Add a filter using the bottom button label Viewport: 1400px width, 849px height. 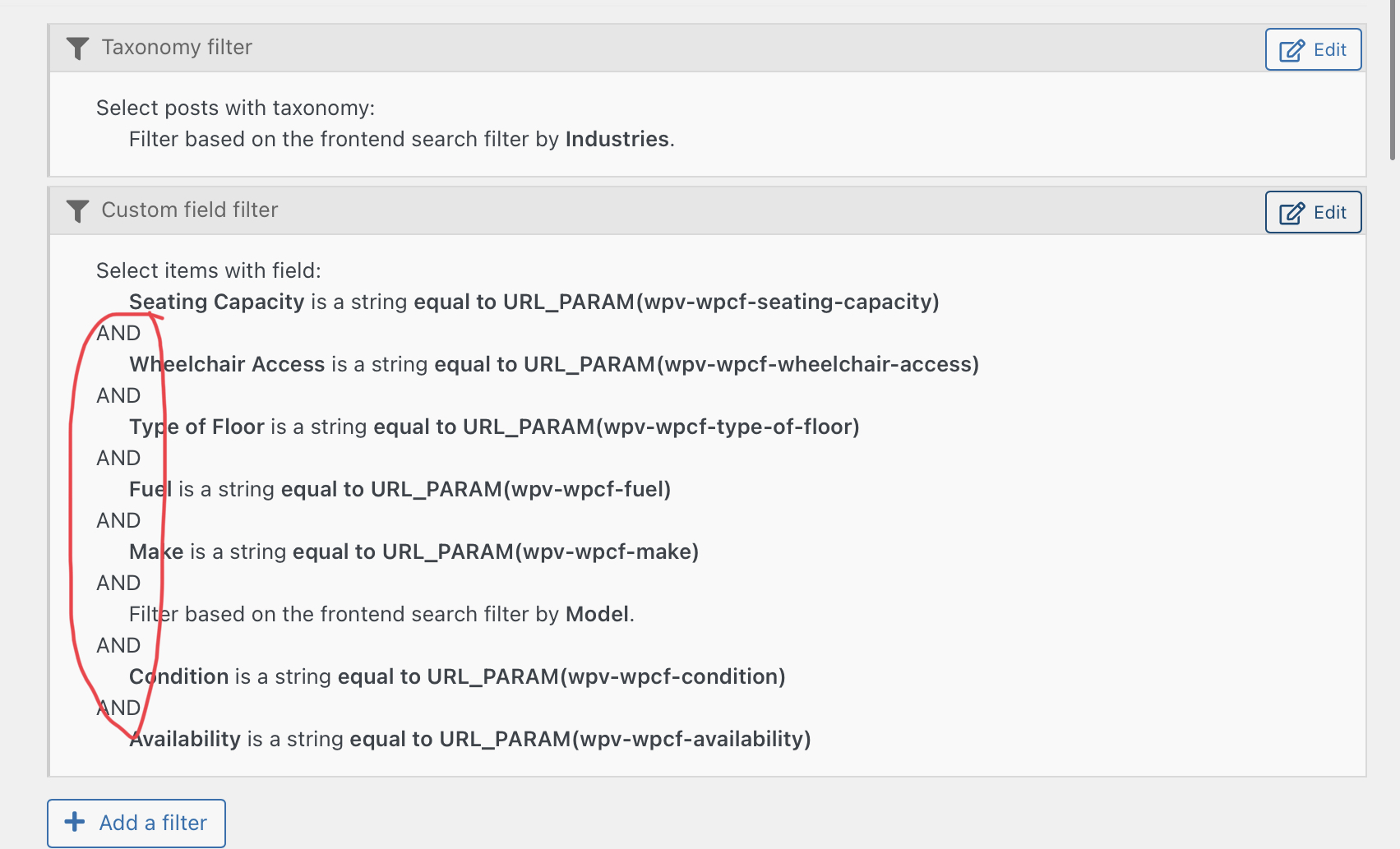click(153, 823)
